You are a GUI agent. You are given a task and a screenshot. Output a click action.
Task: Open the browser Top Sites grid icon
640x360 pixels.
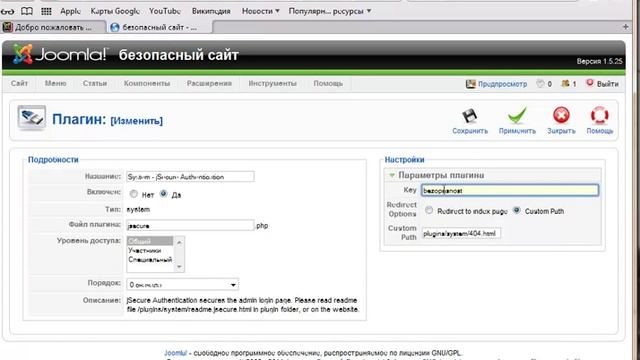[x=46, y=11]
